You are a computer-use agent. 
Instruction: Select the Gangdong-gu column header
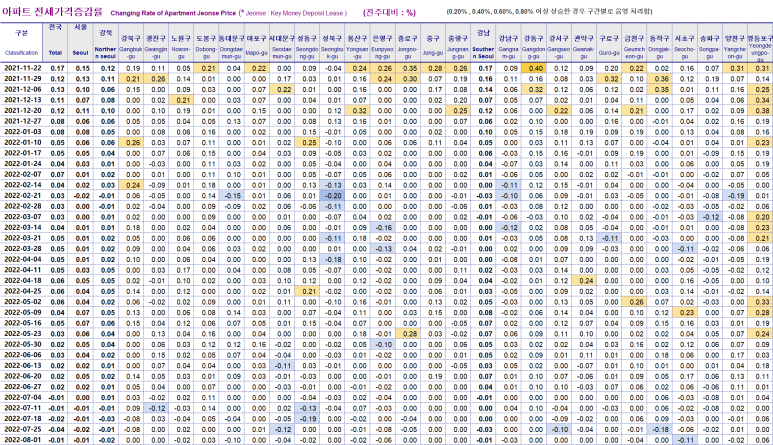(x=533, y=42)
